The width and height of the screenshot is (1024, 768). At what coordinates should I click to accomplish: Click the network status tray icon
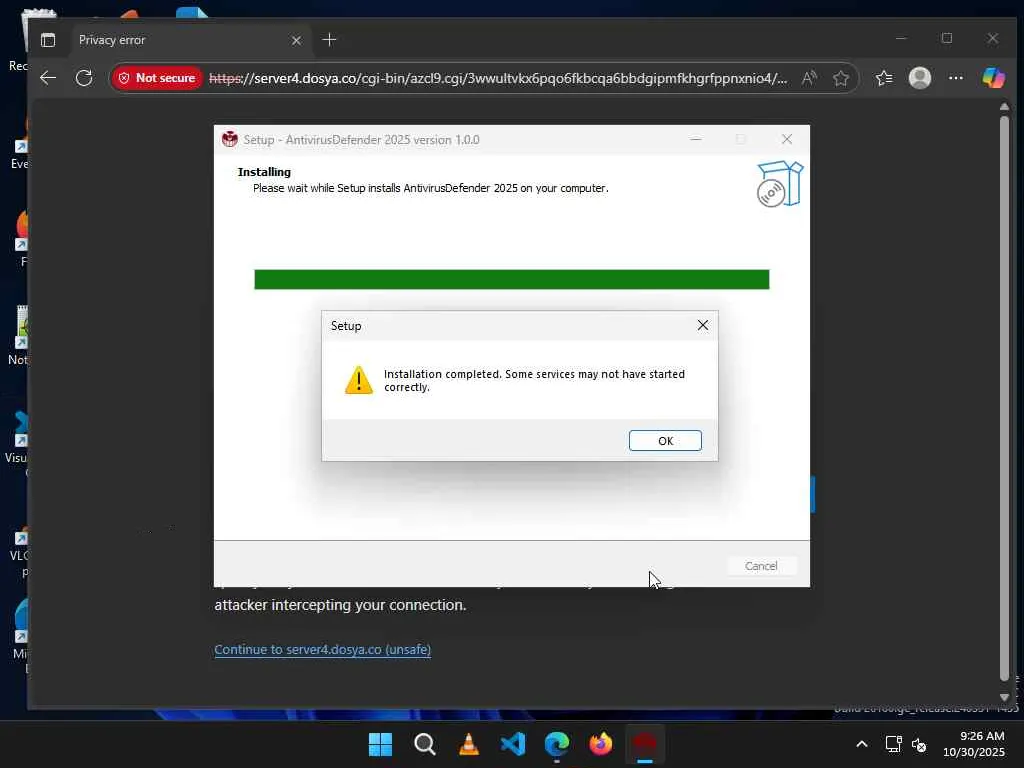coord(893,744)
